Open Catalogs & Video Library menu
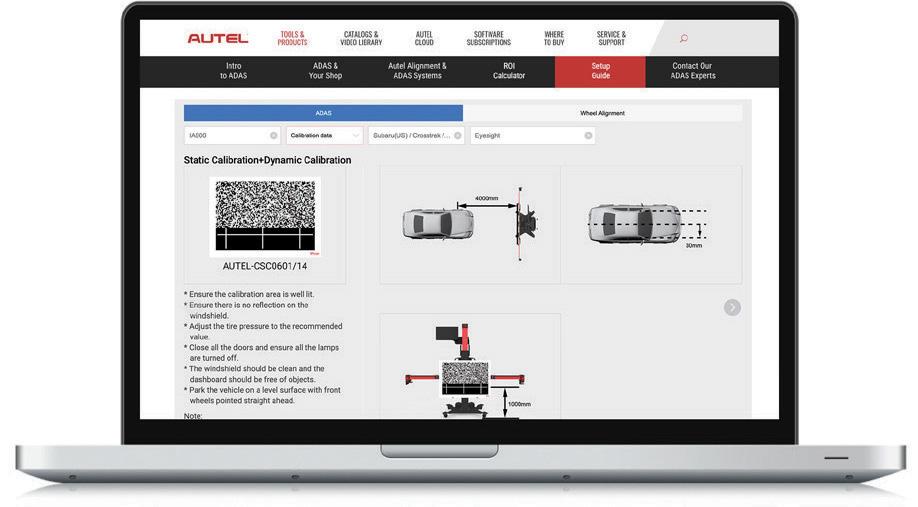 (361, 39)
